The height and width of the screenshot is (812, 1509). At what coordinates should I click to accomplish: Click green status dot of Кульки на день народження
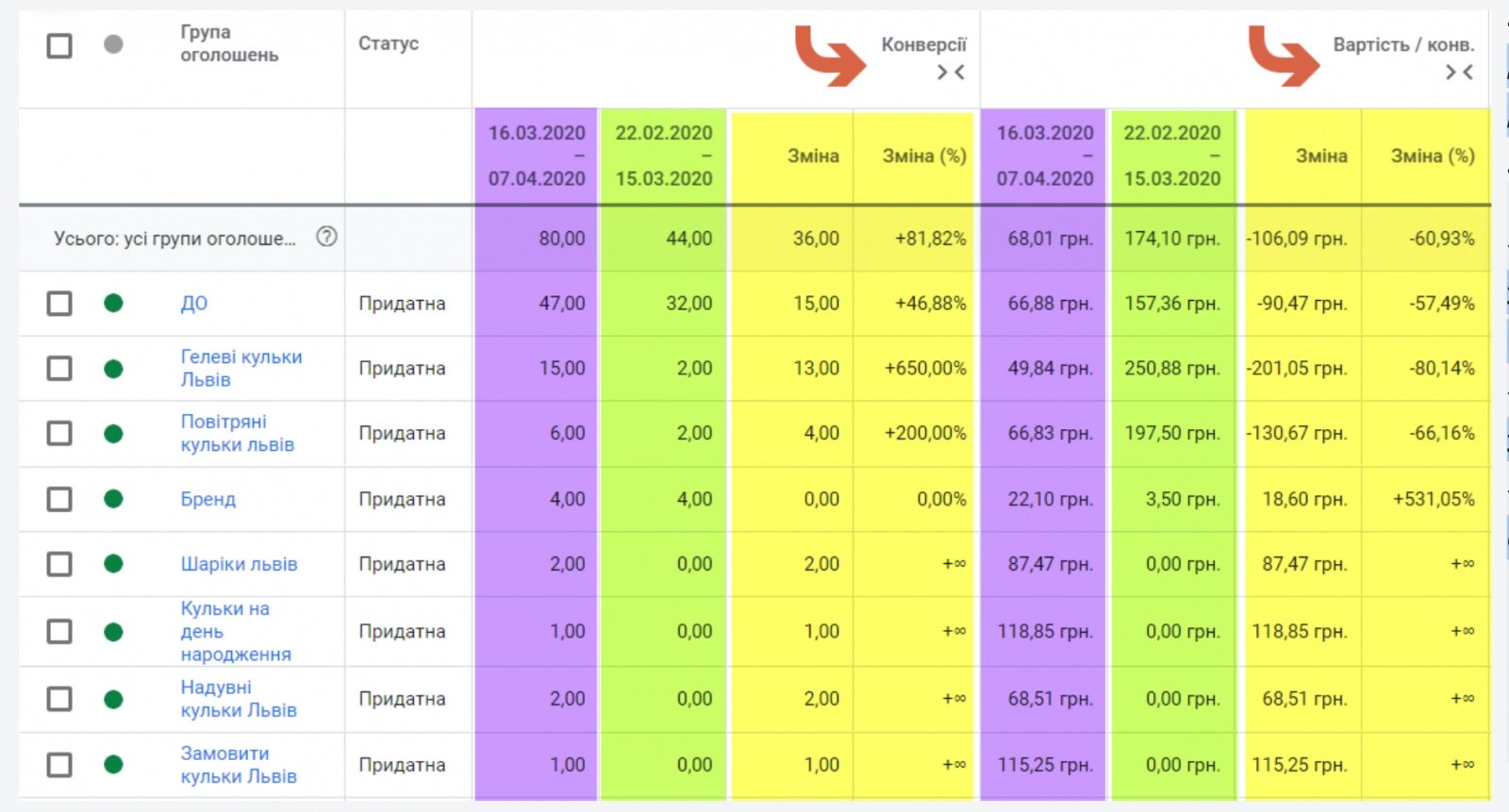[113, 631]
